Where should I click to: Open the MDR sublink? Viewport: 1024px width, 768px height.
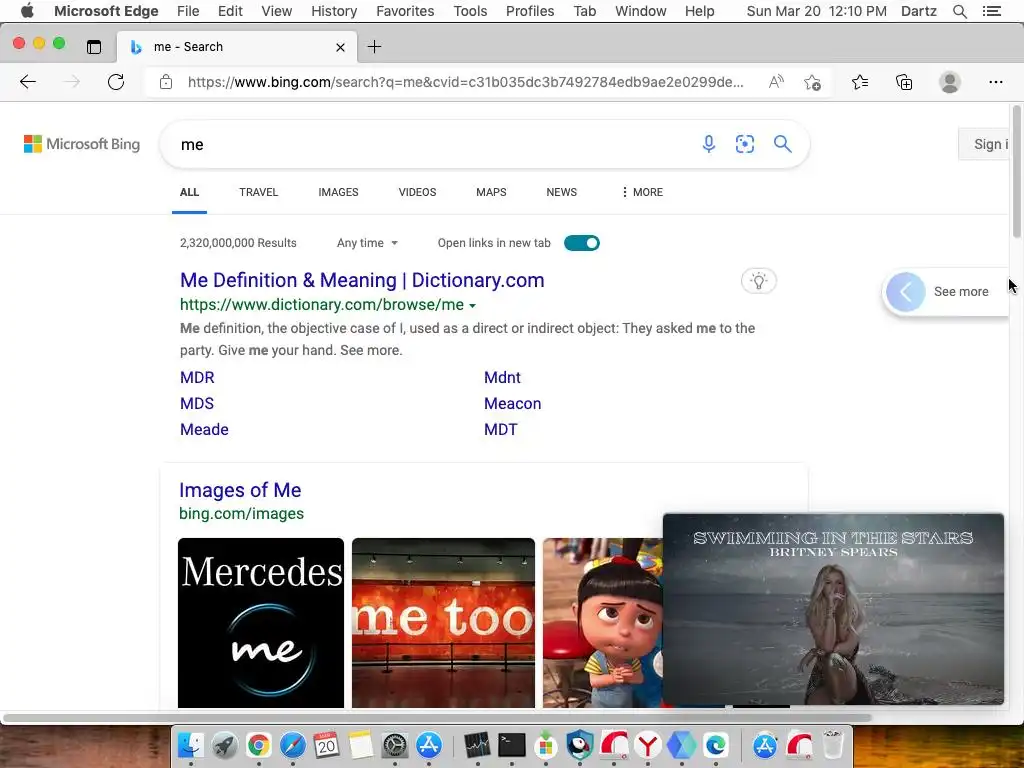pos(197,377)
